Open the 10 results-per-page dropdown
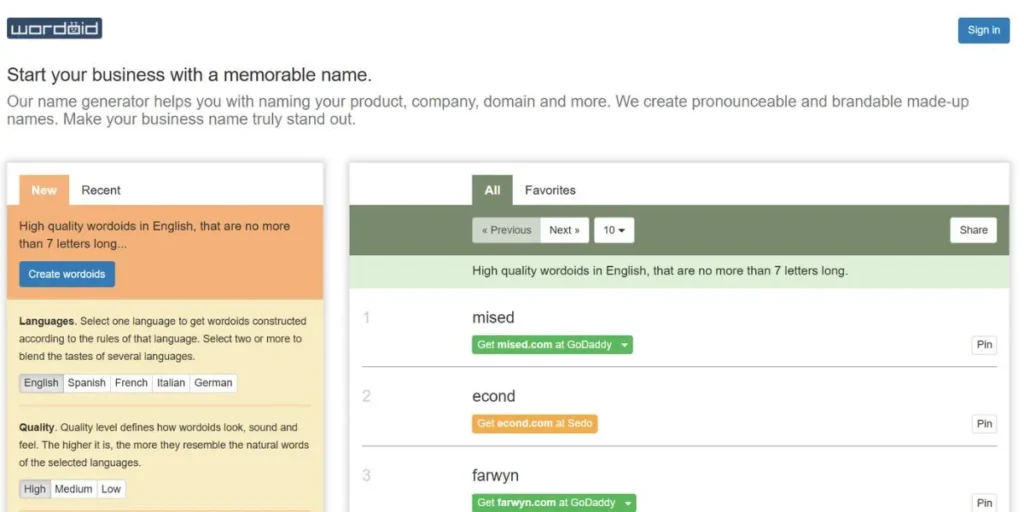 pyautogui.click(x=614, y=230)
